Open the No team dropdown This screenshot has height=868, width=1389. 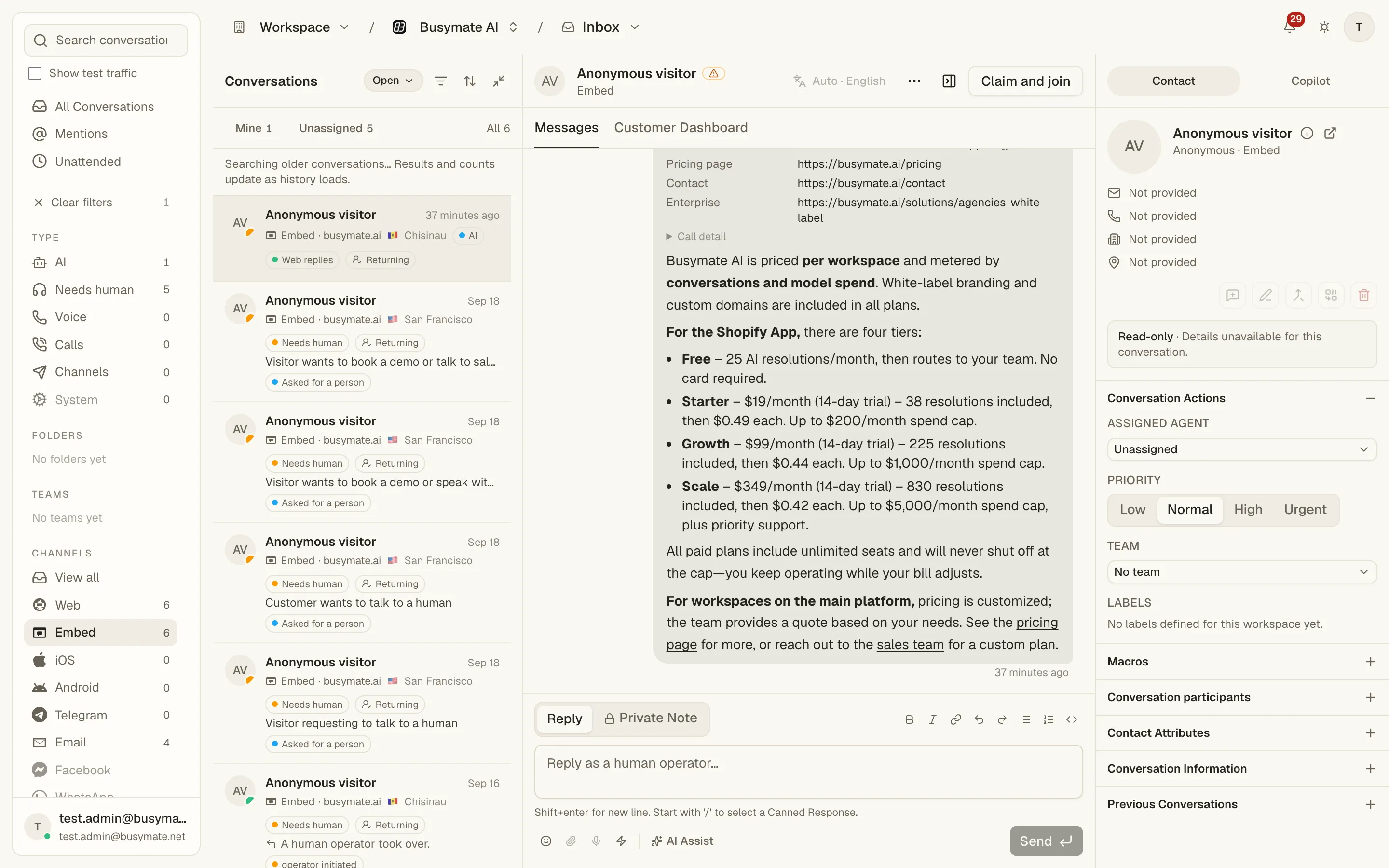[1241, 572]
